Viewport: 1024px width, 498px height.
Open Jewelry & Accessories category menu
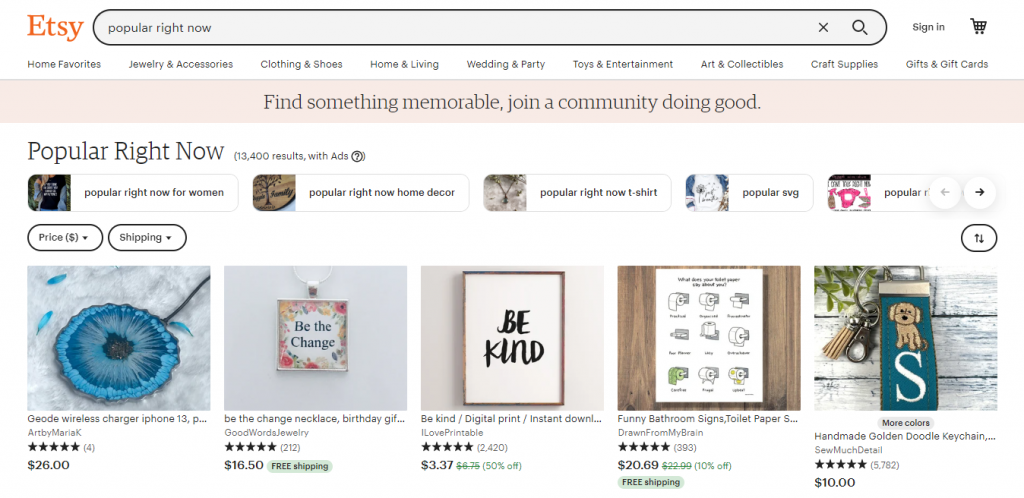coord(181,64)
